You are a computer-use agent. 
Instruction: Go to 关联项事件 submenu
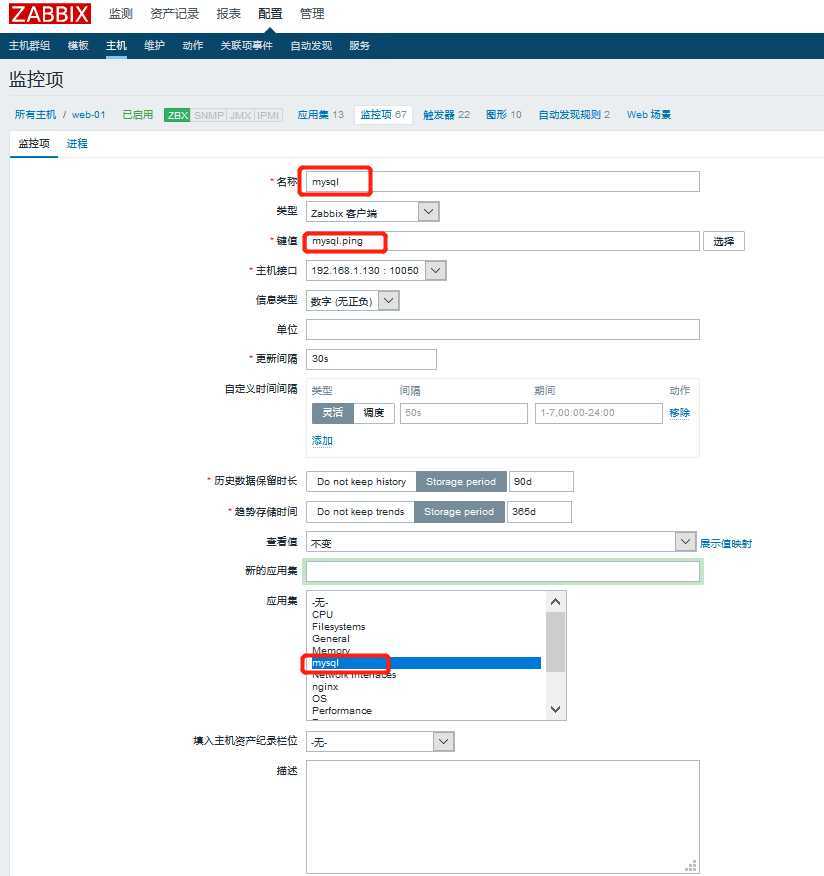click(246, 46)
